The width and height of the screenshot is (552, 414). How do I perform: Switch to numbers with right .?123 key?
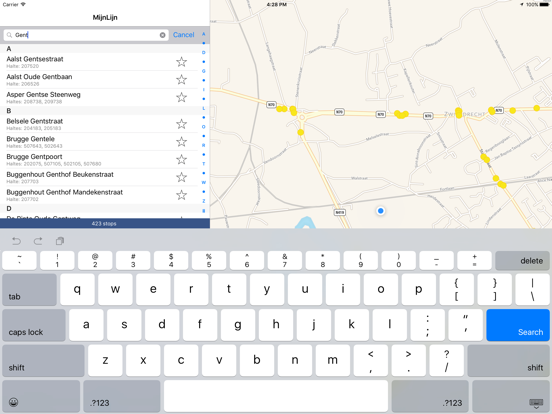coord(430,396)
